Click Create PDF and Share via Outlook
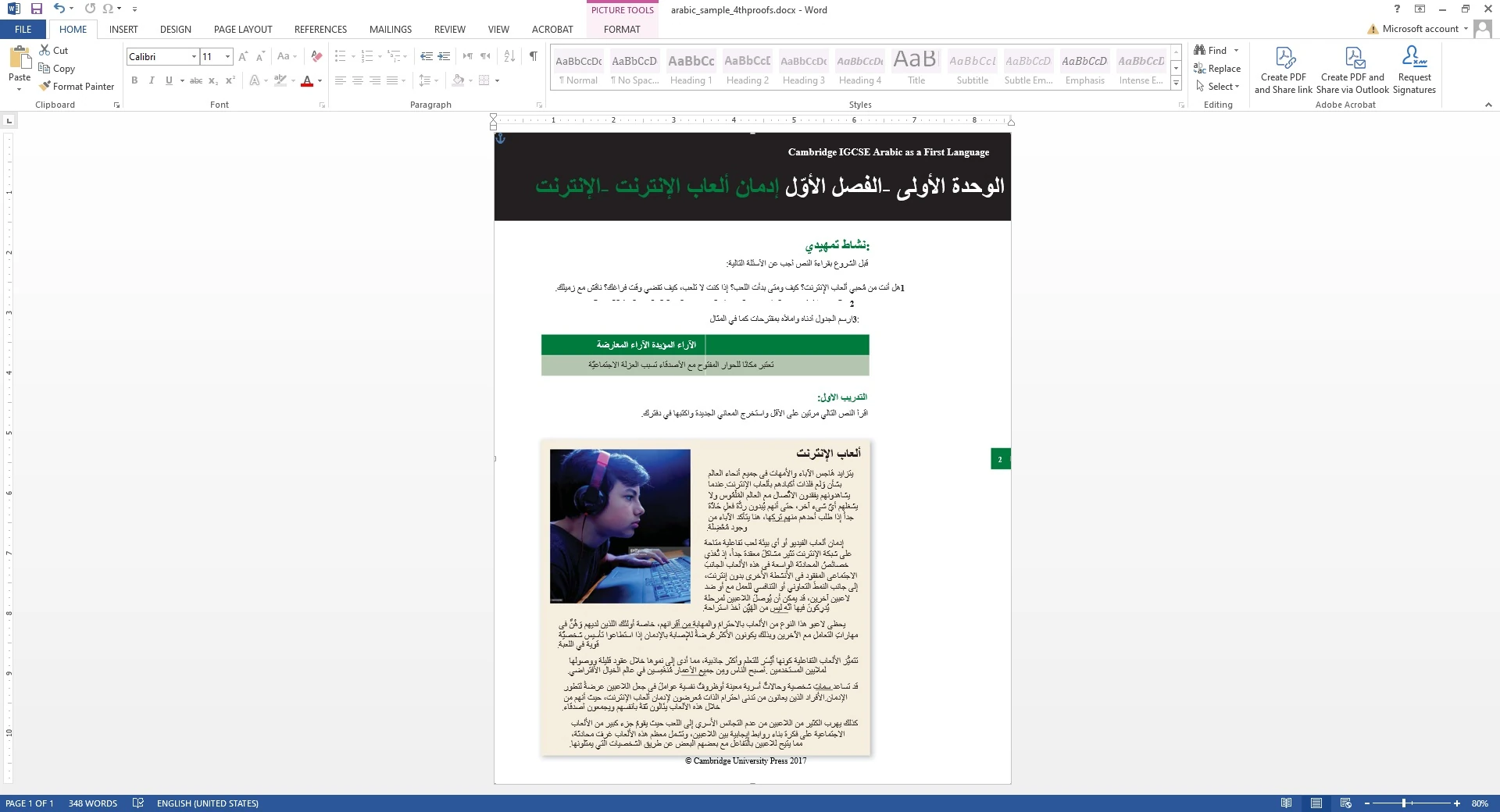Image resolution: width=1500 pixels, height=812 pixels. click(x=1355, y=70)
